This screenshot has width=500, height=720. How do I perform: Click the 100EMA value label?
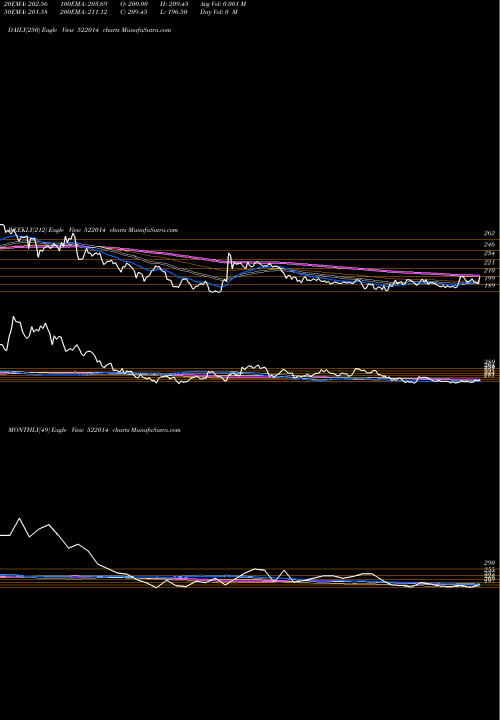84,4
